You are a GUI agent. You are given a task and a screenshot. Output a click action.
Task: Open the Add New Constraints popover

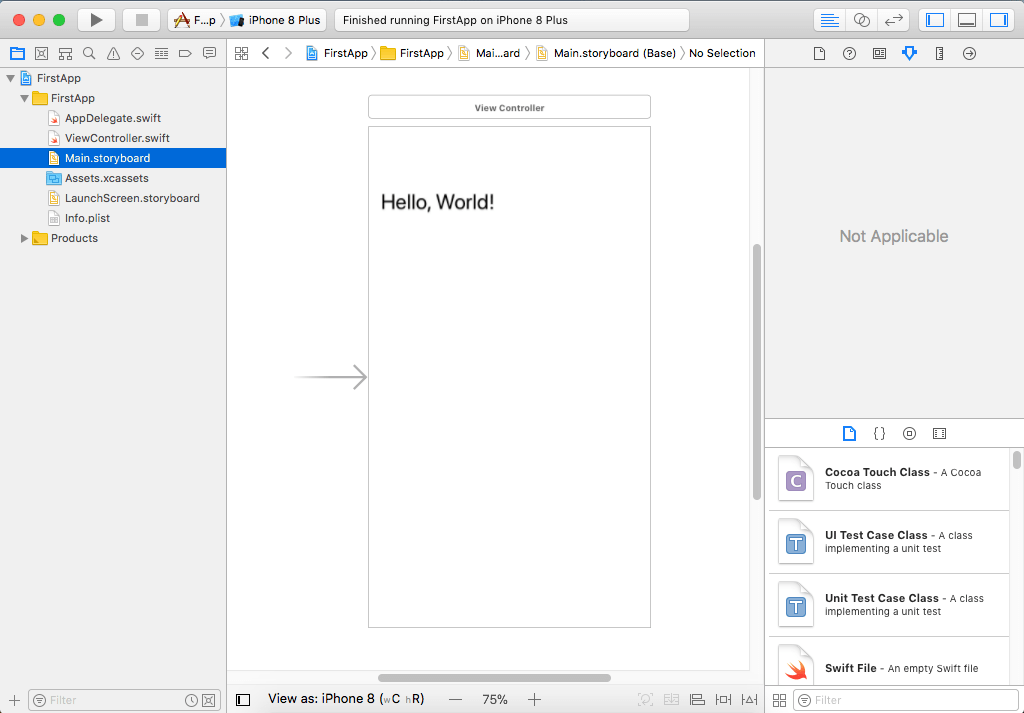coord(723,699)
